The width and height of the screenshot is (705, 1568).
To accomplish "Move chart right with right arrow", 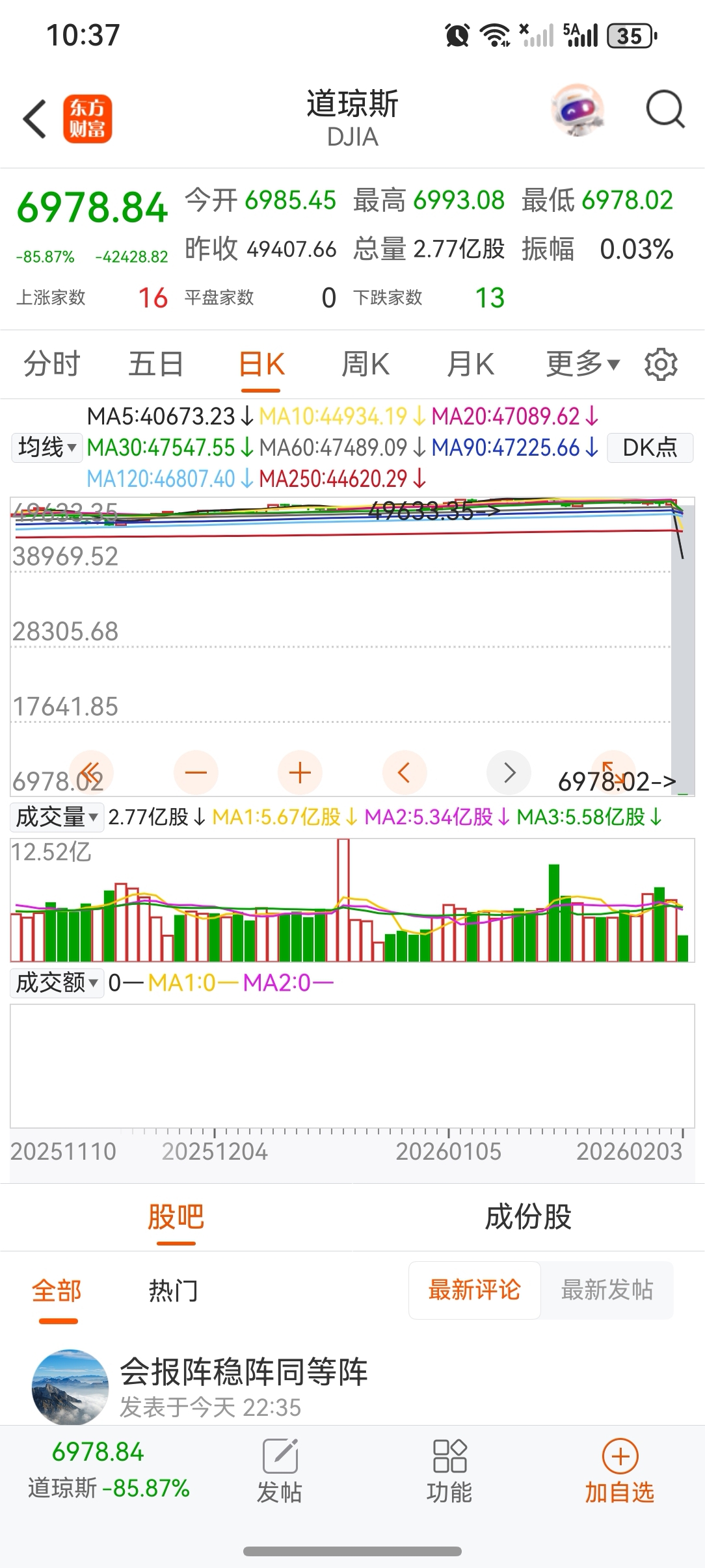I will click(x=509, y=773).
